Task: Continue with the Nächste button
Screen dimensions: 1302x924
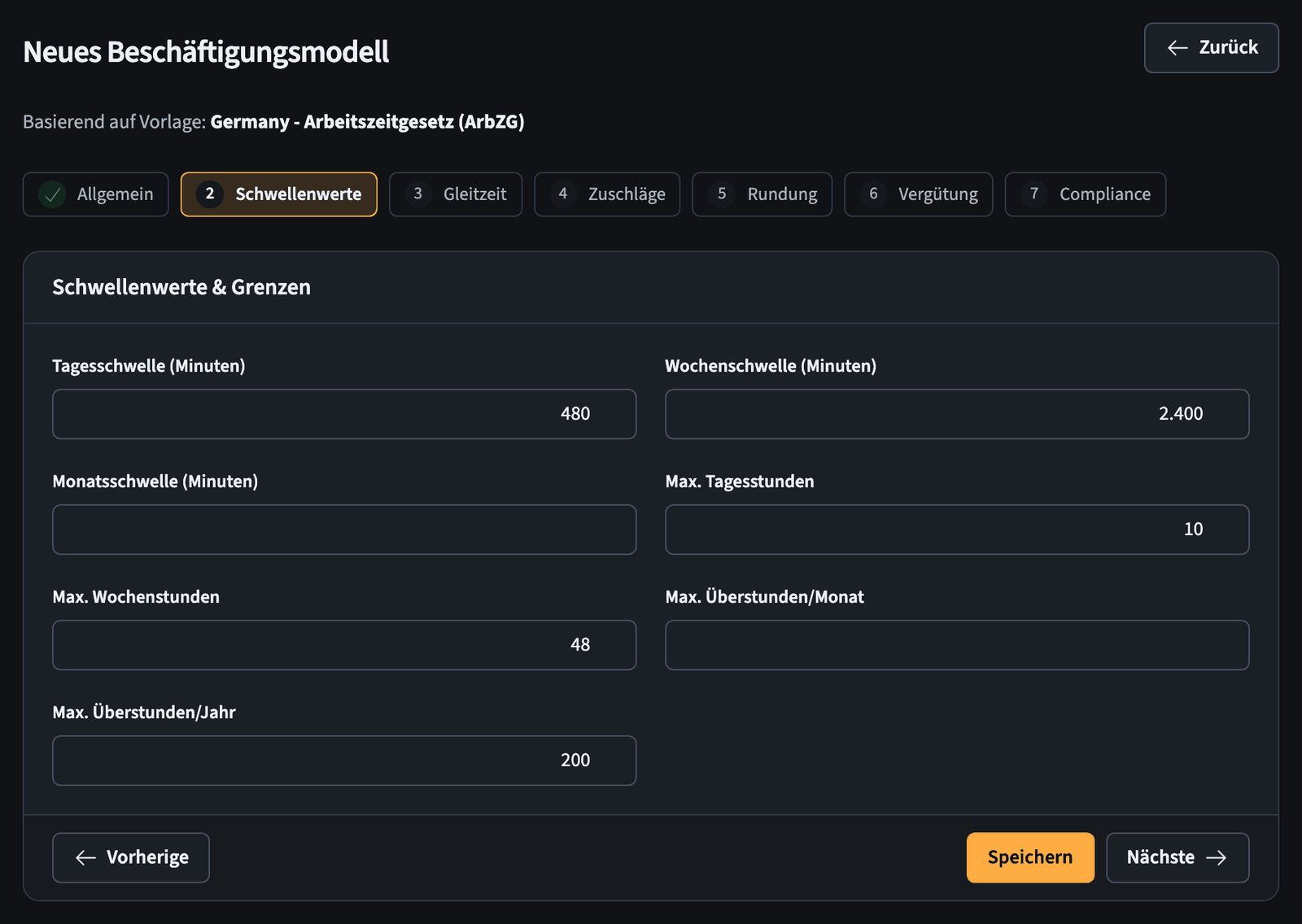Action: (x=1177, y=857)
